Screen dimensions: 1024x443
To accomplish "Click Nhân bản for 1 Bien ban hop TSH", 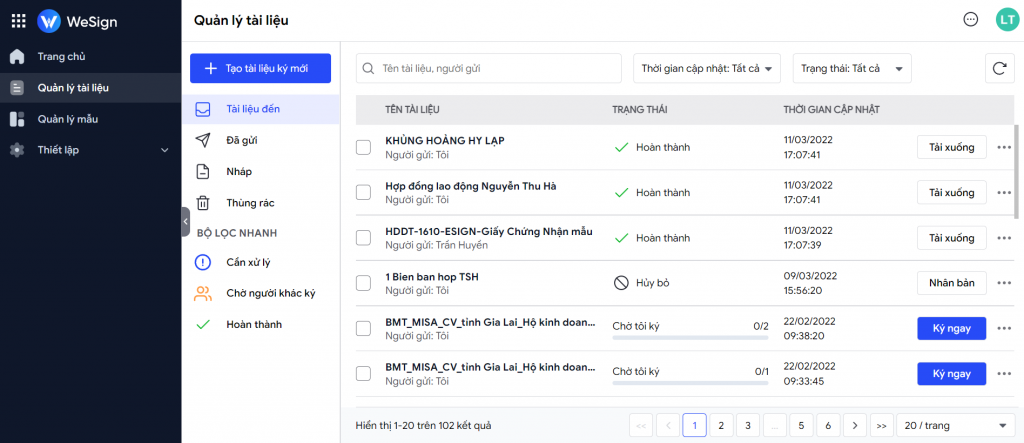I will coord(952,283).
